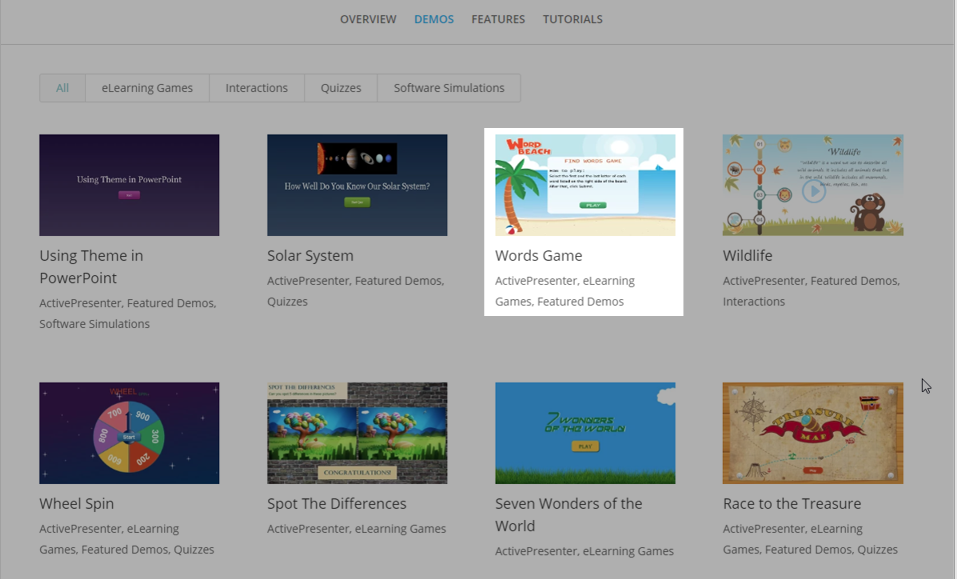Viewport: 957px width, 579px height.
Task: Filter demos by eLearning Games
Action: coord(147,88)
